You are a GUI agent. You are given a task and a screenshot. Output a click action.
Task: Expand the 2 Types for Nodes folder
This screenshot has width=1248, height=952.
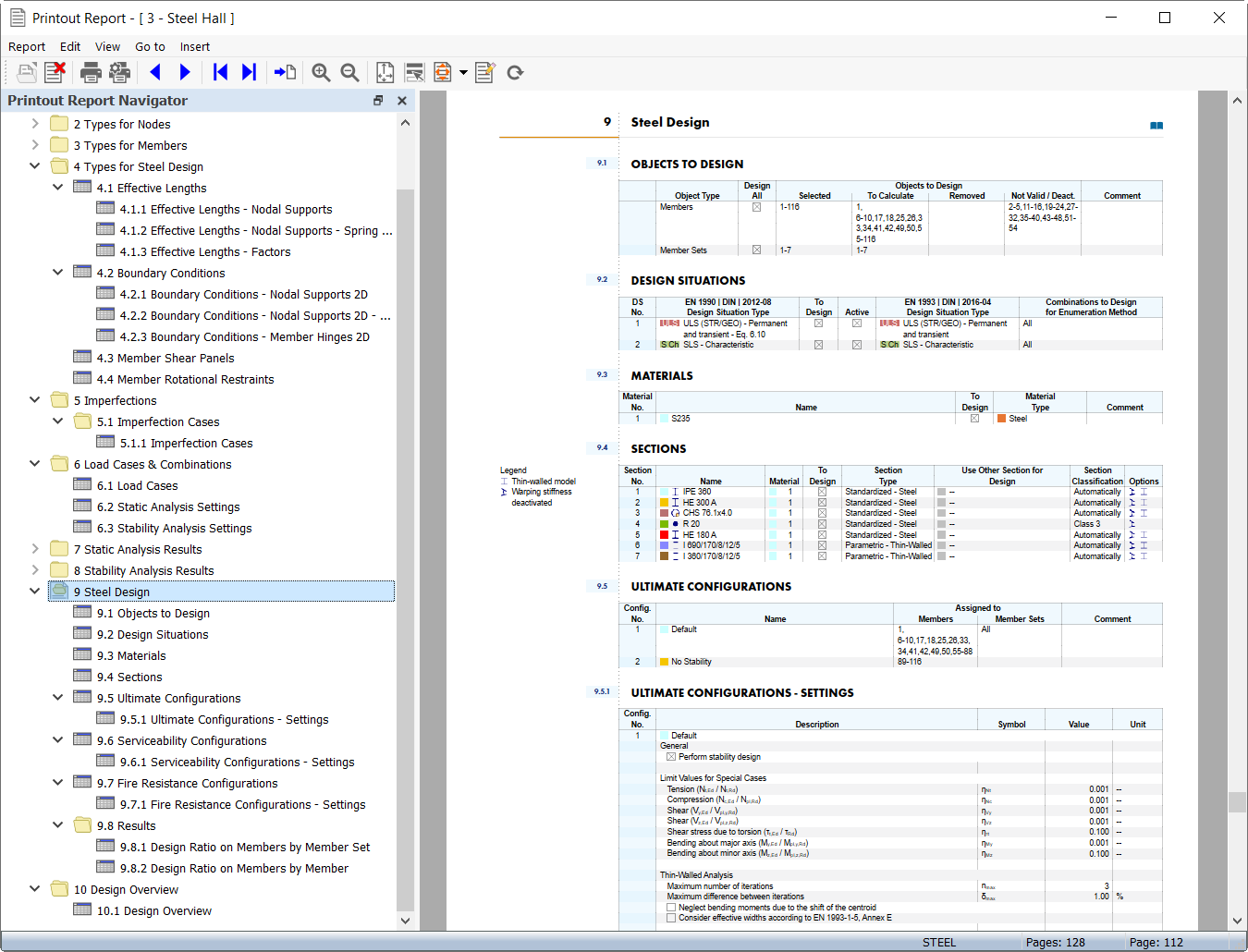[35, 123]
